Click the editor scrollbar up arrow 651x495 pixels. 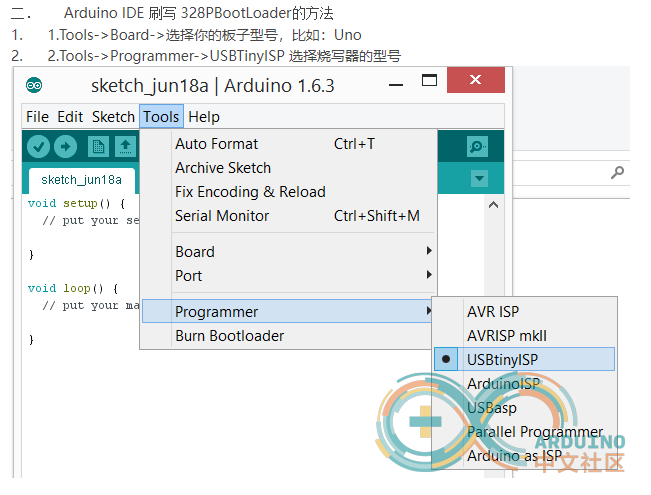[x=492, y=205]
